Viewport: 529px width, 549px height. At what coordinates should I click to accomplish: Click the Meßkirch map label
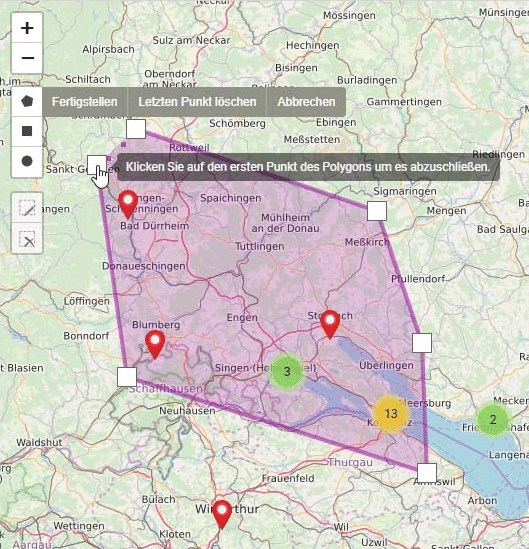(367, 242)
